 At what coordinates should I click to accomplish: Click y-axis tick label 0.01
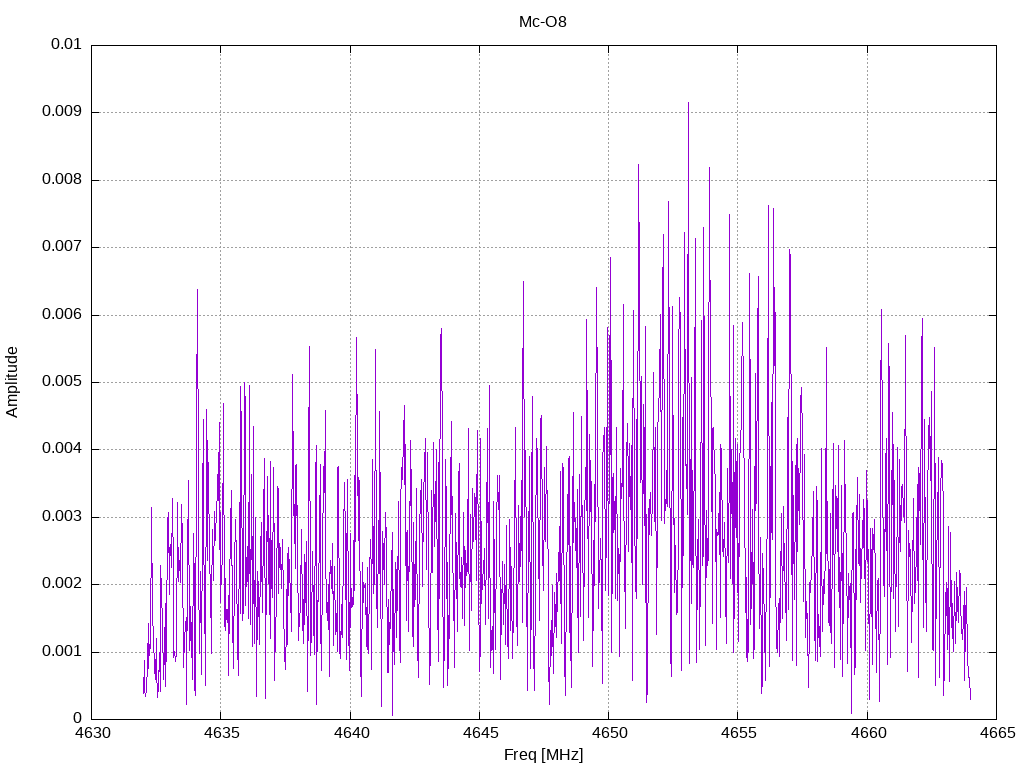pyautogui.click(x=66, y=44)
